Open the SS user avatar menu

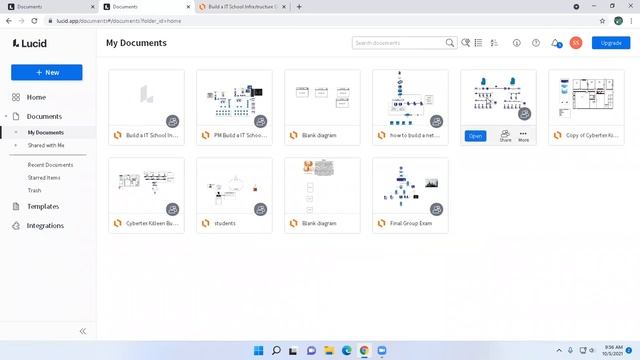(576, 43)
